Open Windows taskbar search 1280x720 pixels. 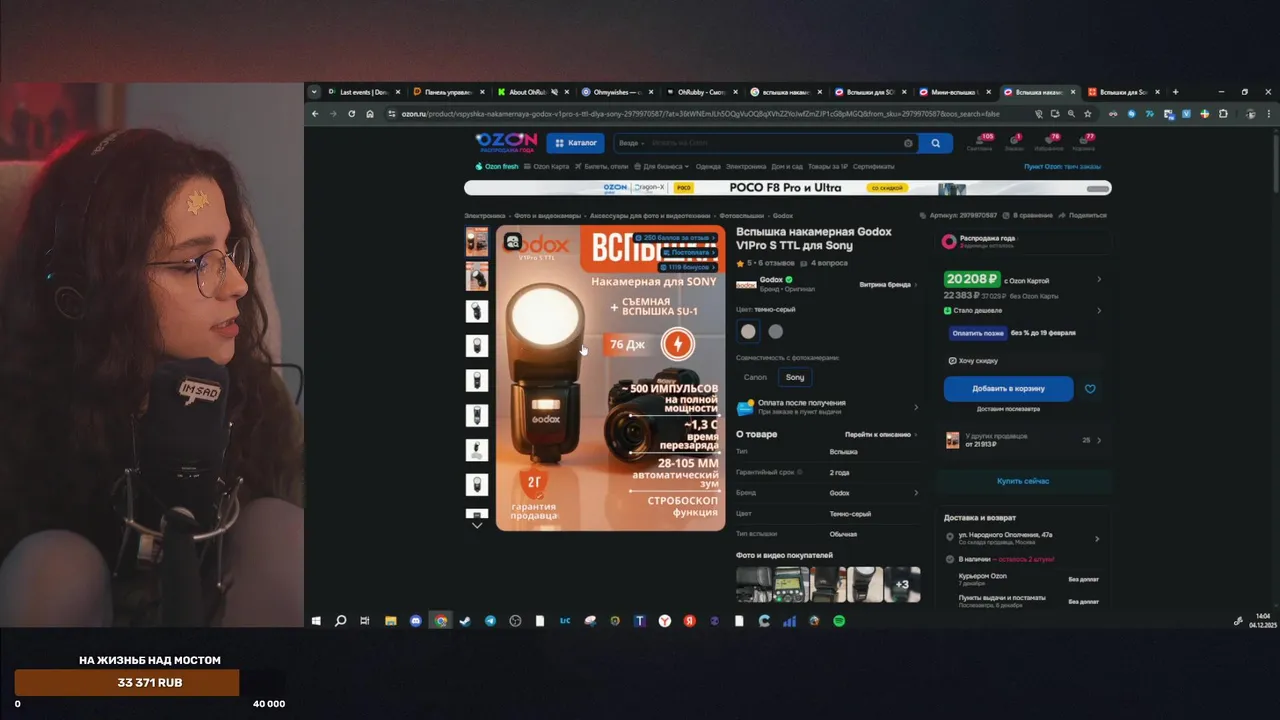click(x=340, y=621)
